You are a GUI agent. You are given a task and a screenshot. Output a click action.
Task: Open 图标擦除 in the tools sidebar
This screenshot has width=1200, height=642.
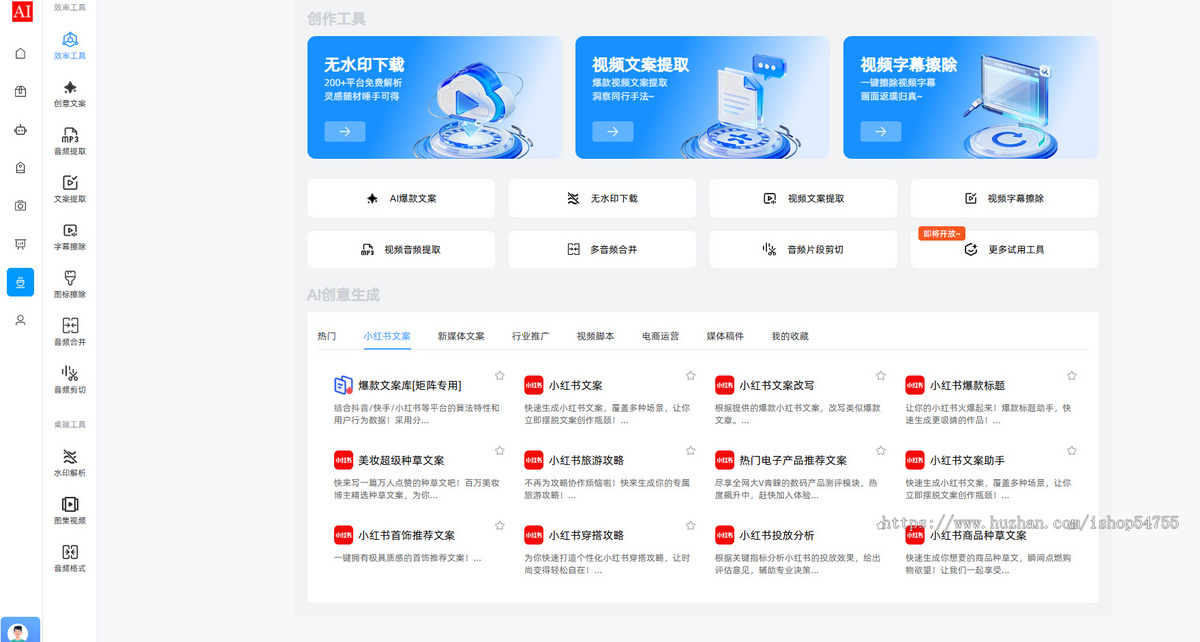pos(70,284)
